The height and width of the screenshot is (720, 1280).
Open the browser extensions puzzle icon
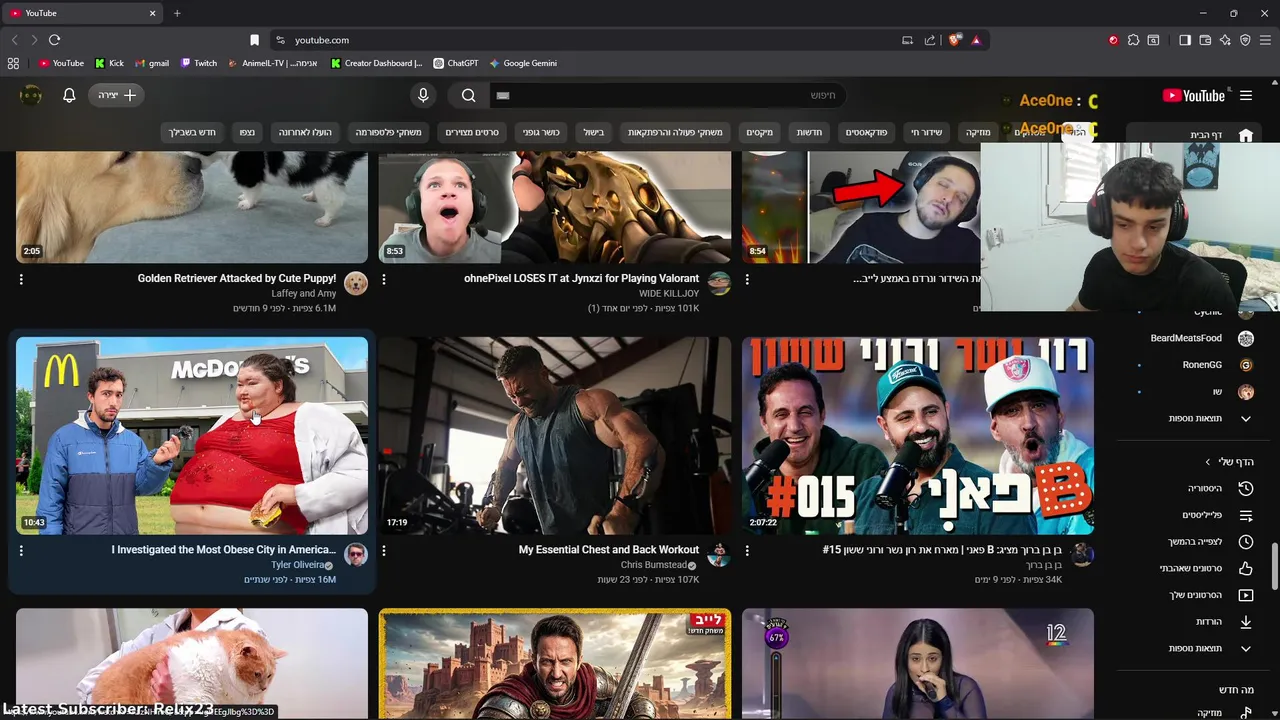point(1133,40)
